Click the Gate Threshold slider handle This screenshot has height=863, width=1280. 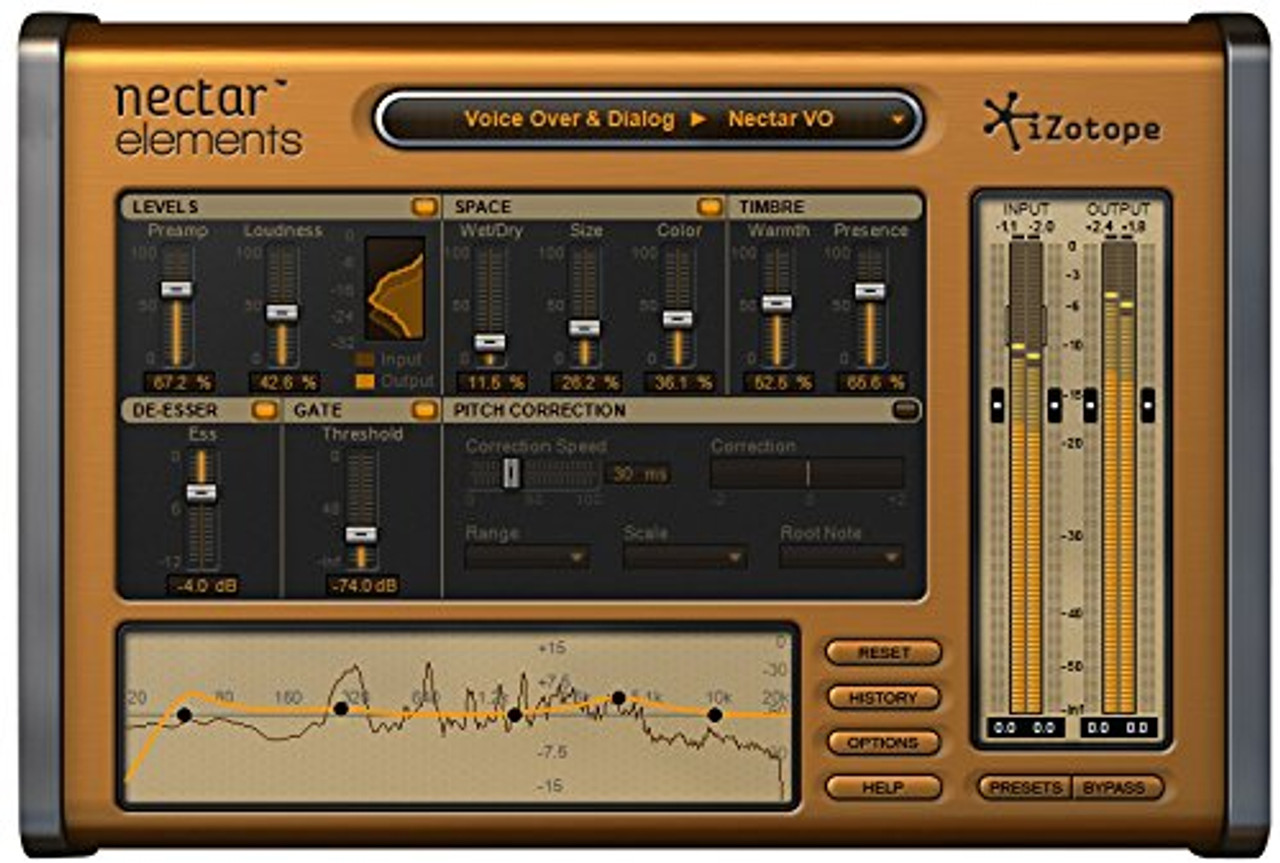tap(361, 535)
